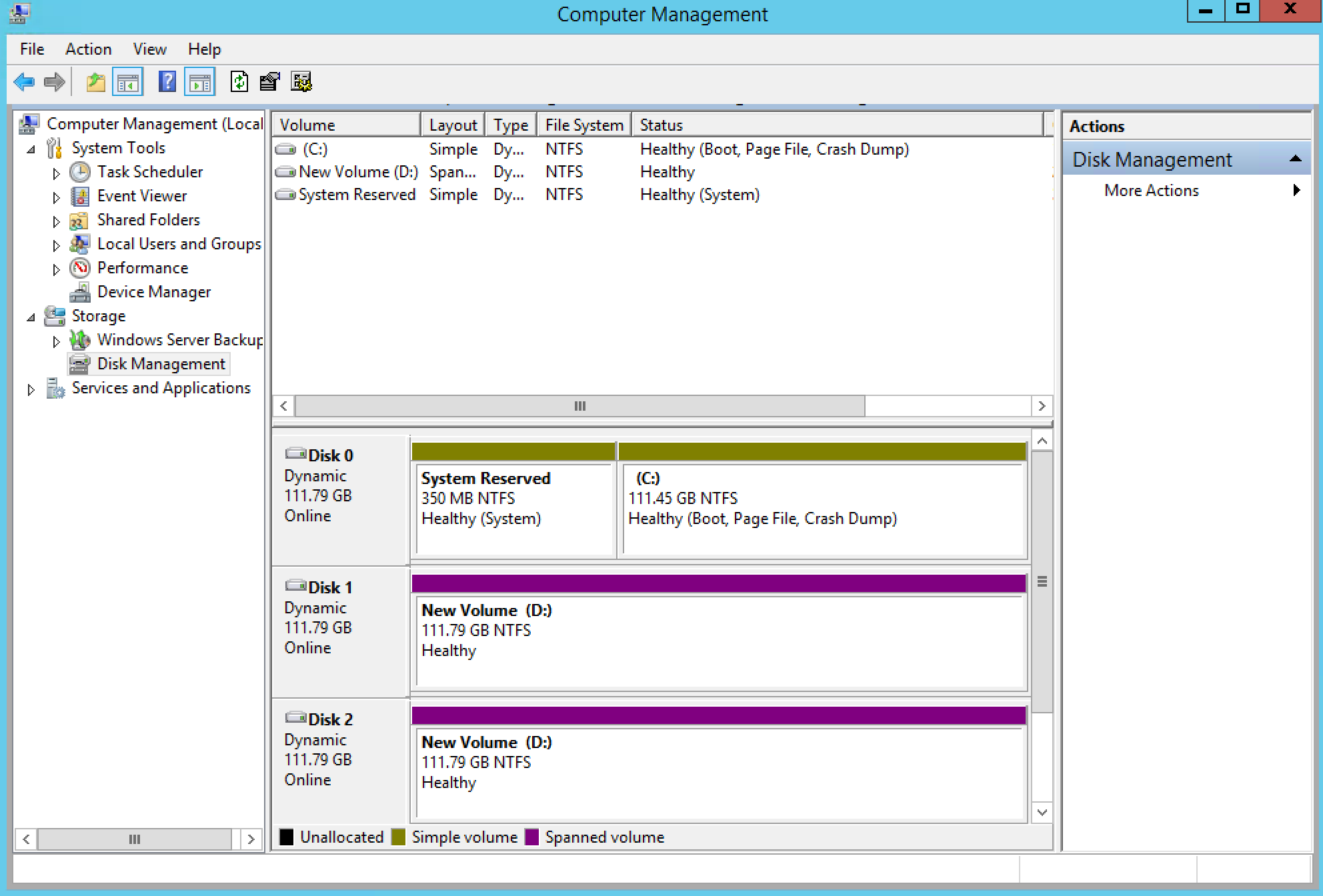Viewport: 1323px width, 896px height.
Task: Click Computer Management root icon
Action: click(x=29, y=124)
